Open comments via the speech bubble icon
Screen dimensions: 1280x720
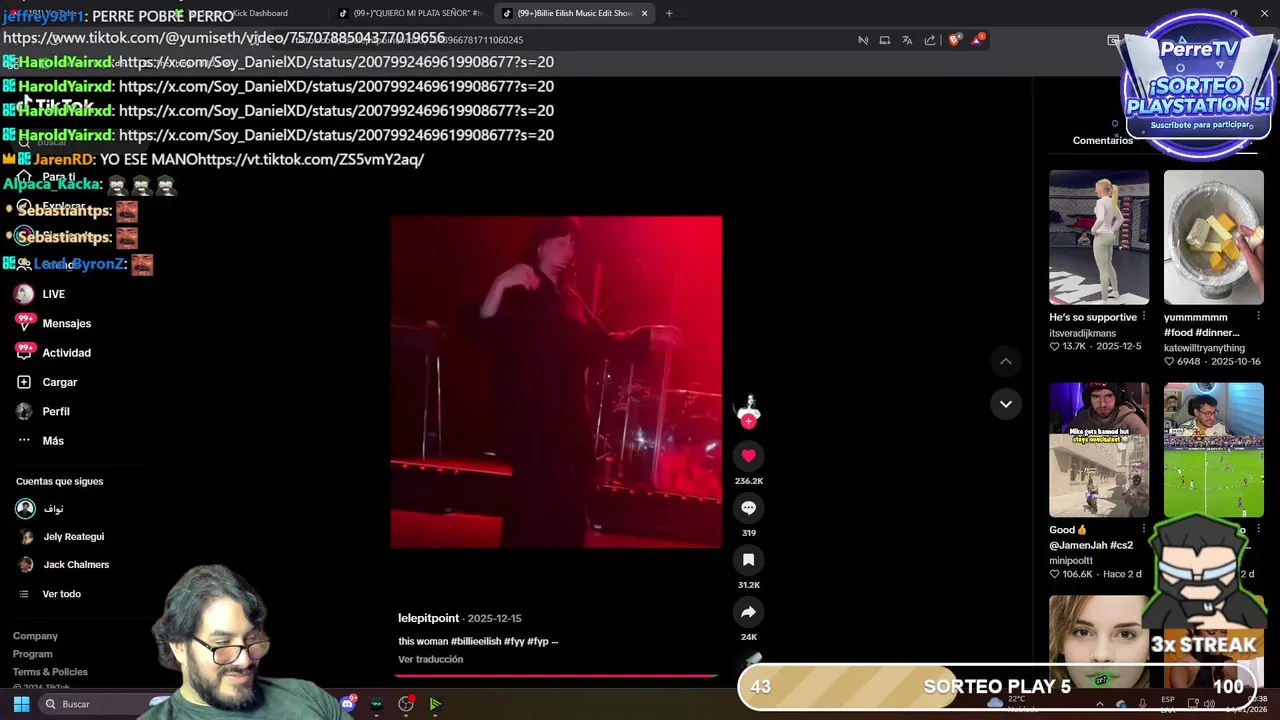[748, 508]
